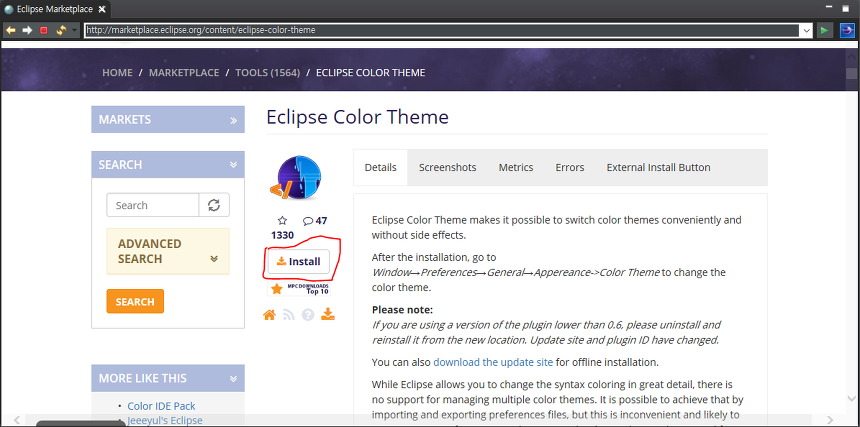Click the search reset refresh icon
The image size is (860, 427).
pyautogui.click(x=214, y=205)
